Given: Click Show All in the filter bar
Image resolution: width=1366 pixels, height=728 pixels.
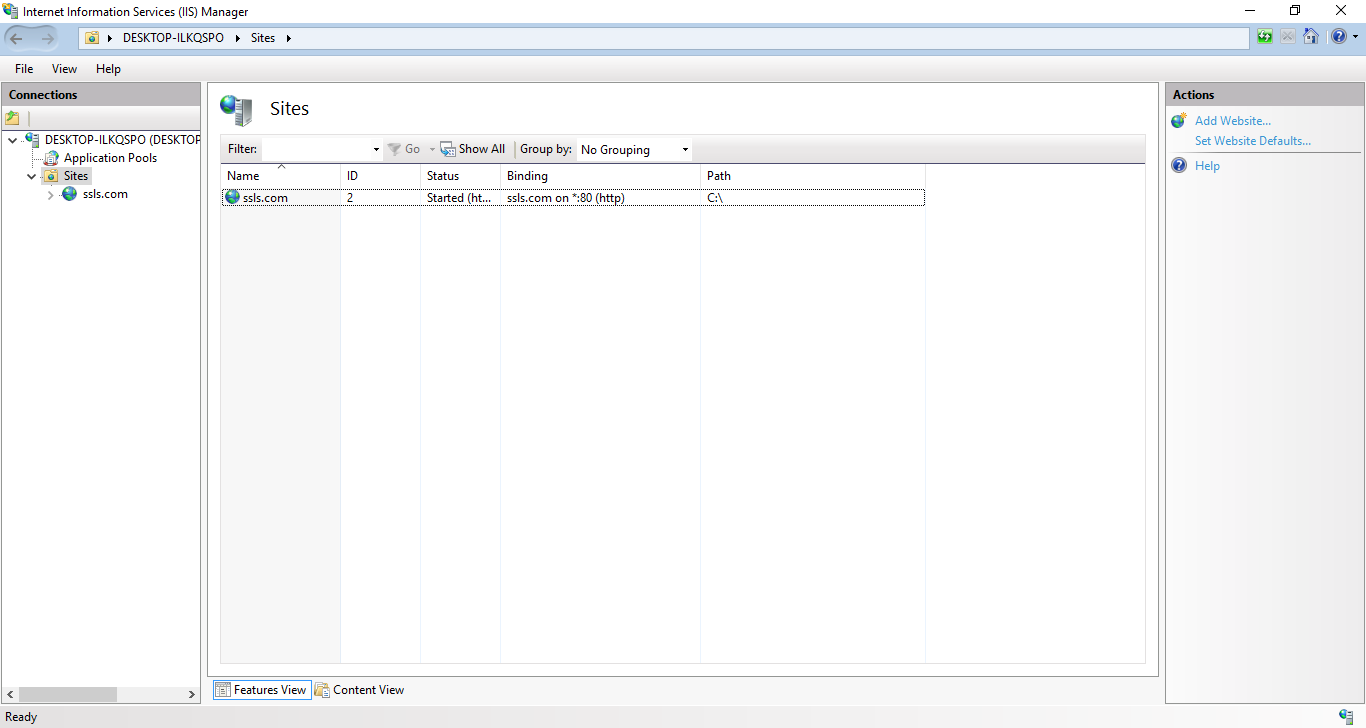Looking at the screenshot, I should 473,149.
